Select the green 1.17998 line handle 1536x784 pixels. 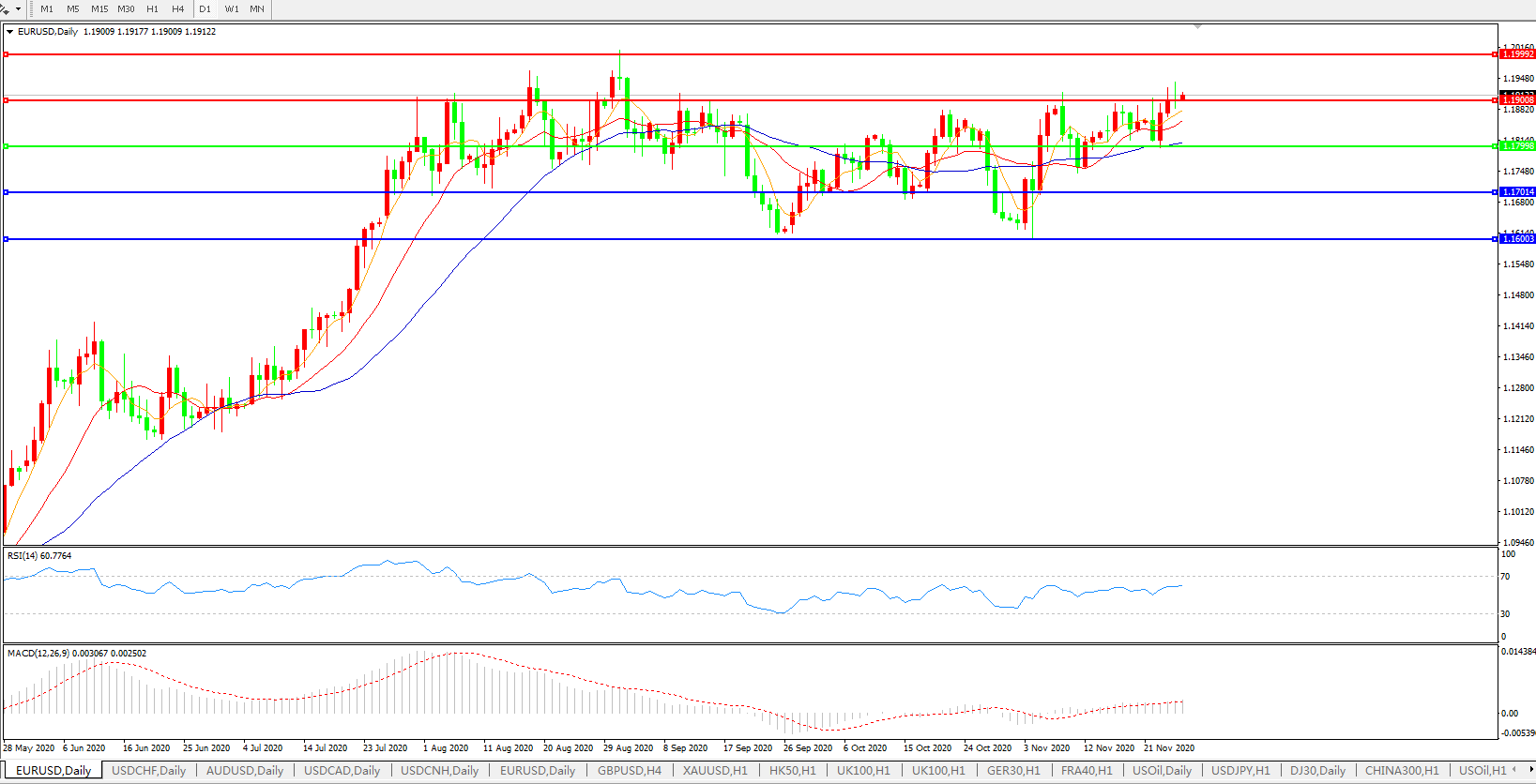pyautogui.click(x=7, y=146)
